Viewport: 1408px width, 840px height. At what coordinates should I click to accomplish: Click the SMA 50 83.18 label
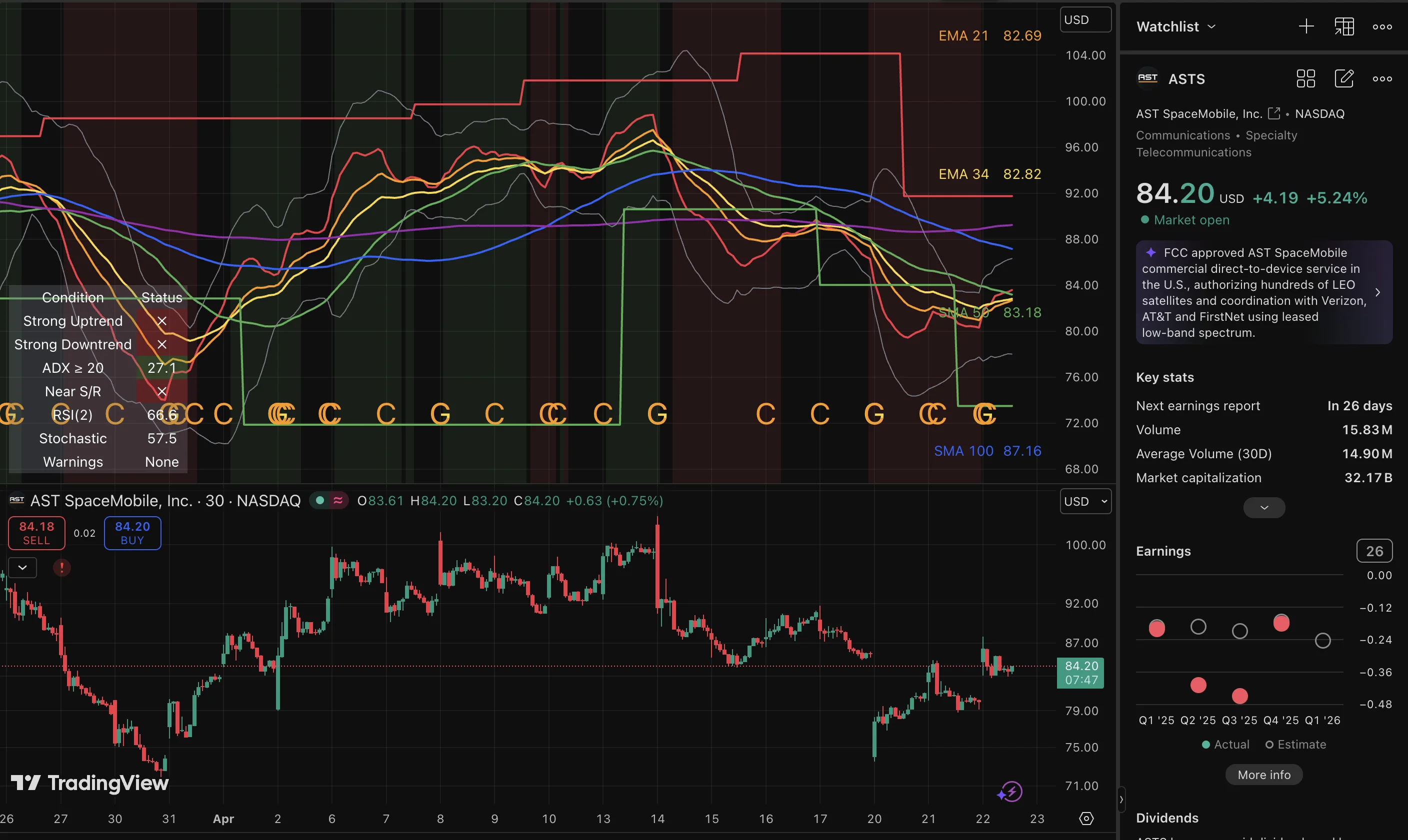[x=989, y=312]
